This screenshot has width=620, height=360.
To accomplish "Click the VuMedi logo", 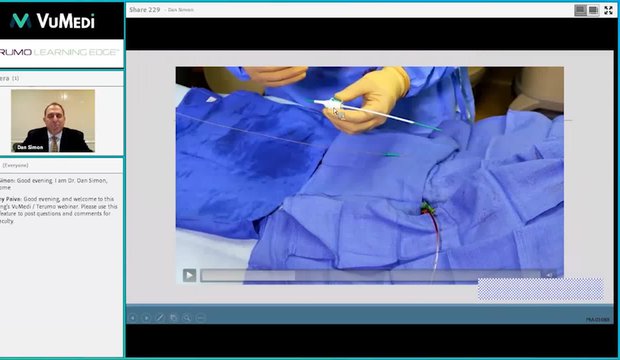I will 53,21.
